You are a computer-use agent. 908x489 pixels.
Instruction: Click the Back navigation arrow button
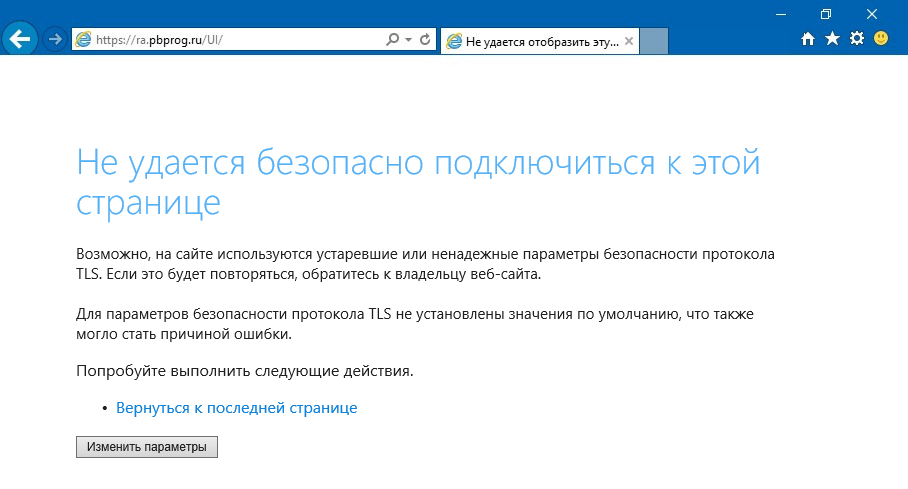coord(20,39)
